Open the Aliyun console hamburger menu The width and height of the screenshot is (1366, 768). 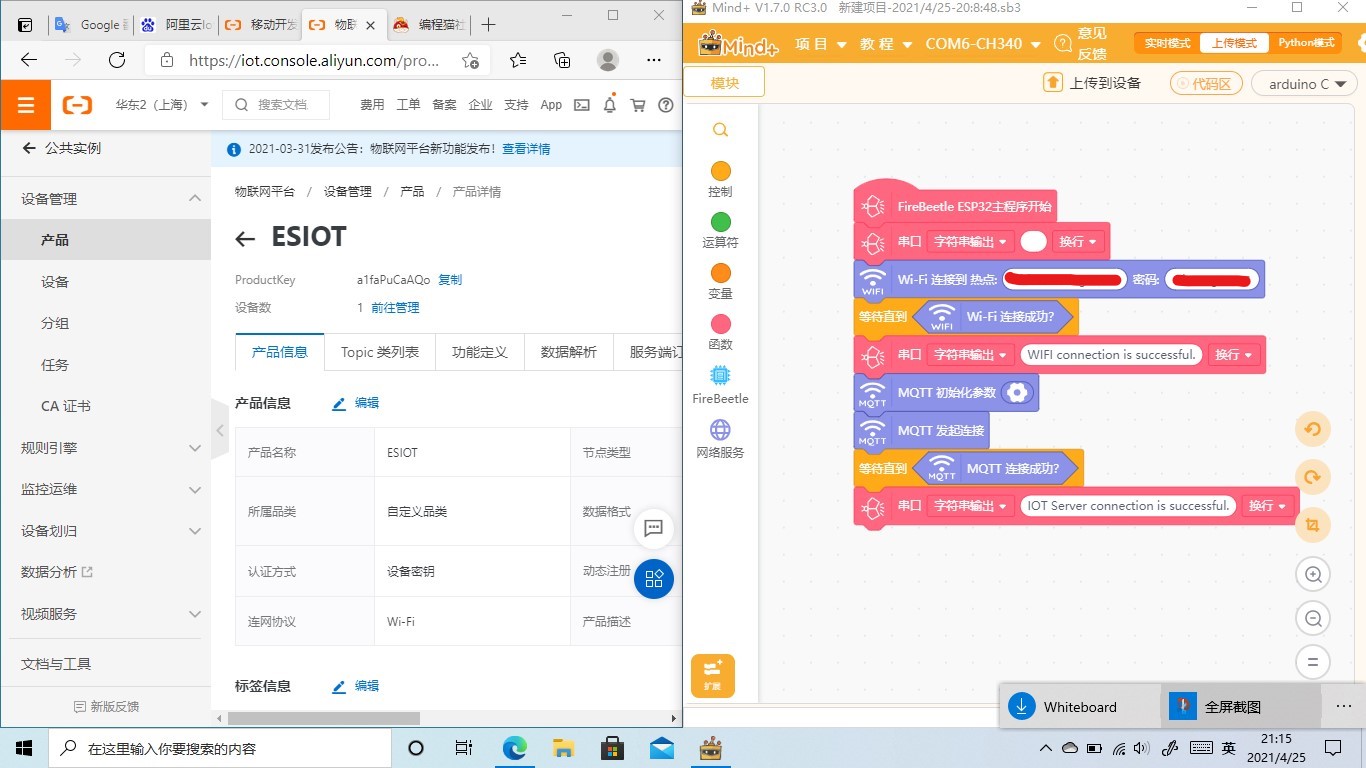click(x=26, y=105)
